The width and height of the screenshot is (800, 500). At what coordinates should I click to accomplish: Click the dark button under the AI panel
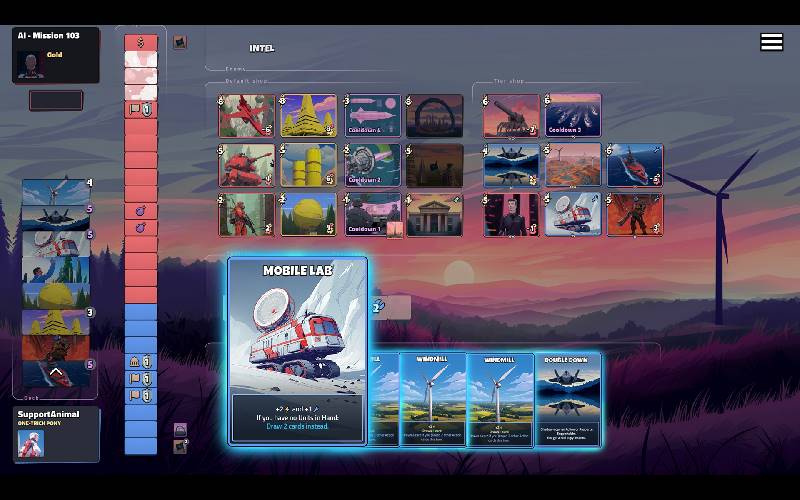coord(56,100)
